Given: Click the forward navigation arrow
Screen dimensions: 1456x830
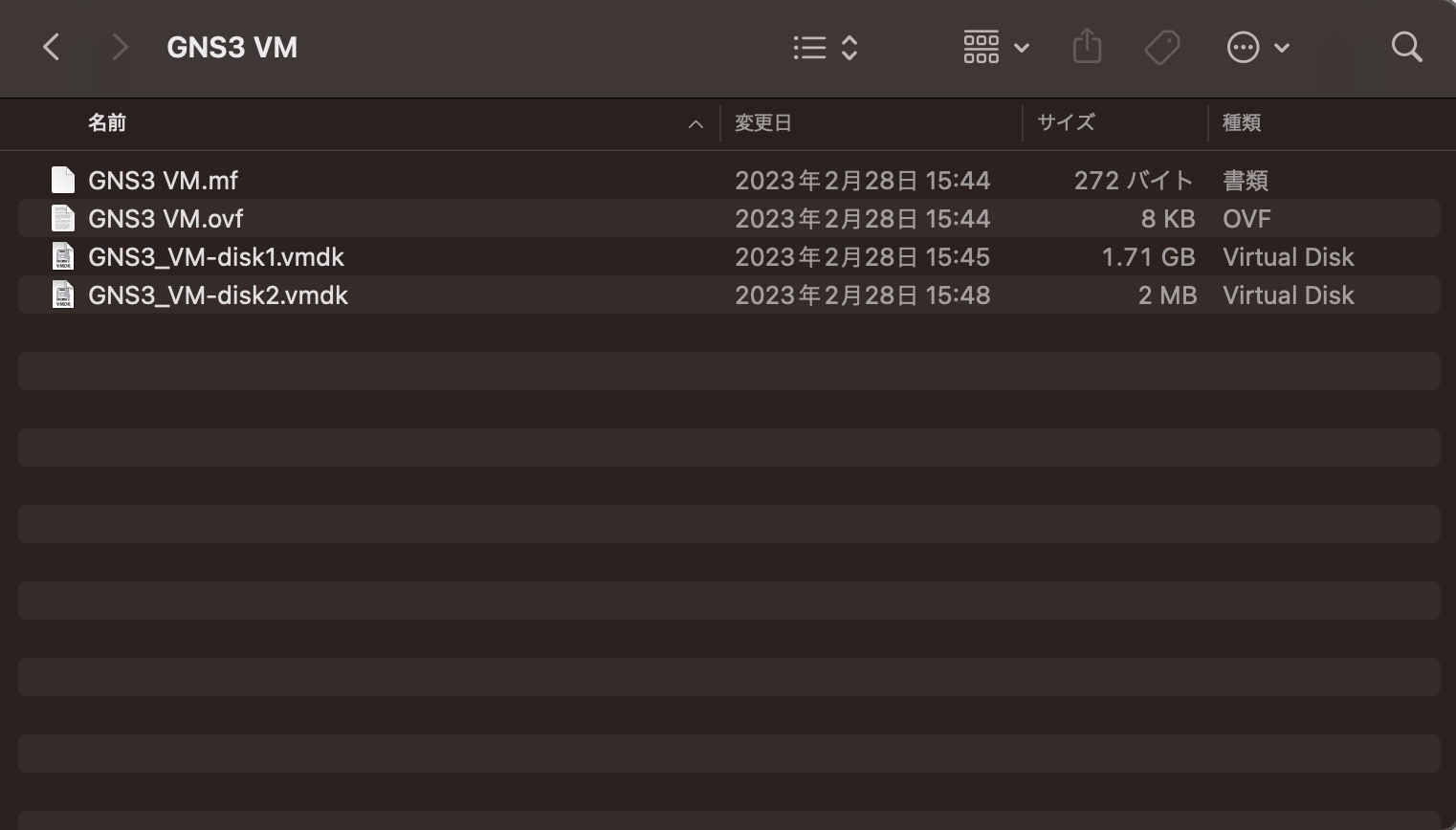Looking at the screenshot, I should pos(120,47).
